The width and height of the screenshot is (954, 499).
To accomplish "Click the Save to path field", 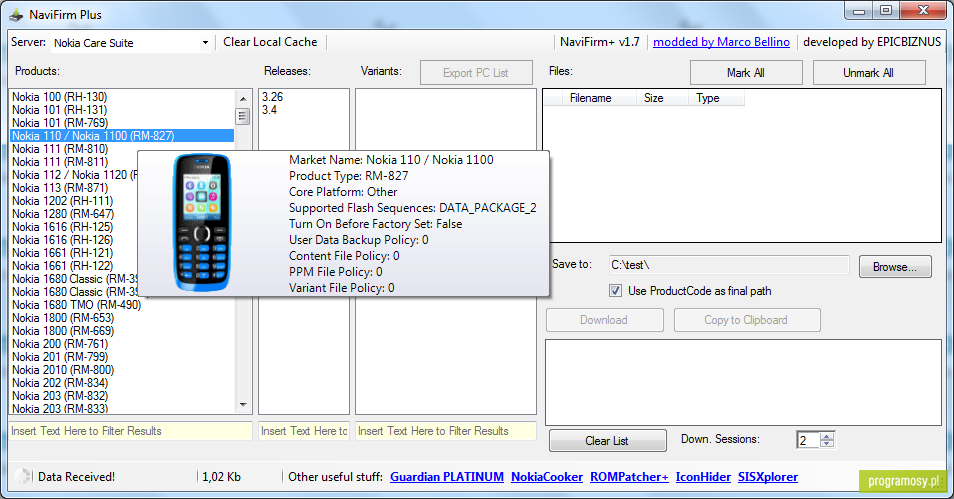I will pyautogui.click(x=729, y=265).
